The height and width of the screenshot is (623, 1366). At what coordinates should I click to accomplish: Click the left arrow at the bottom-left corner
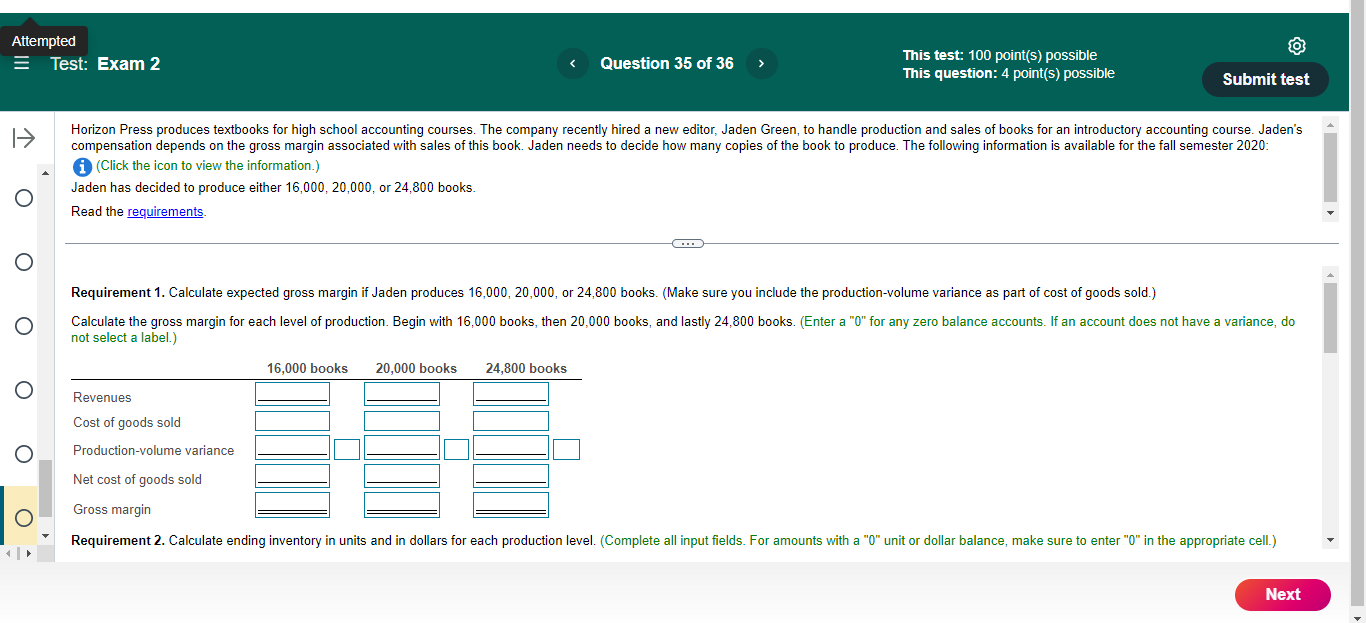pyautogui.click(x=6, y=552)
